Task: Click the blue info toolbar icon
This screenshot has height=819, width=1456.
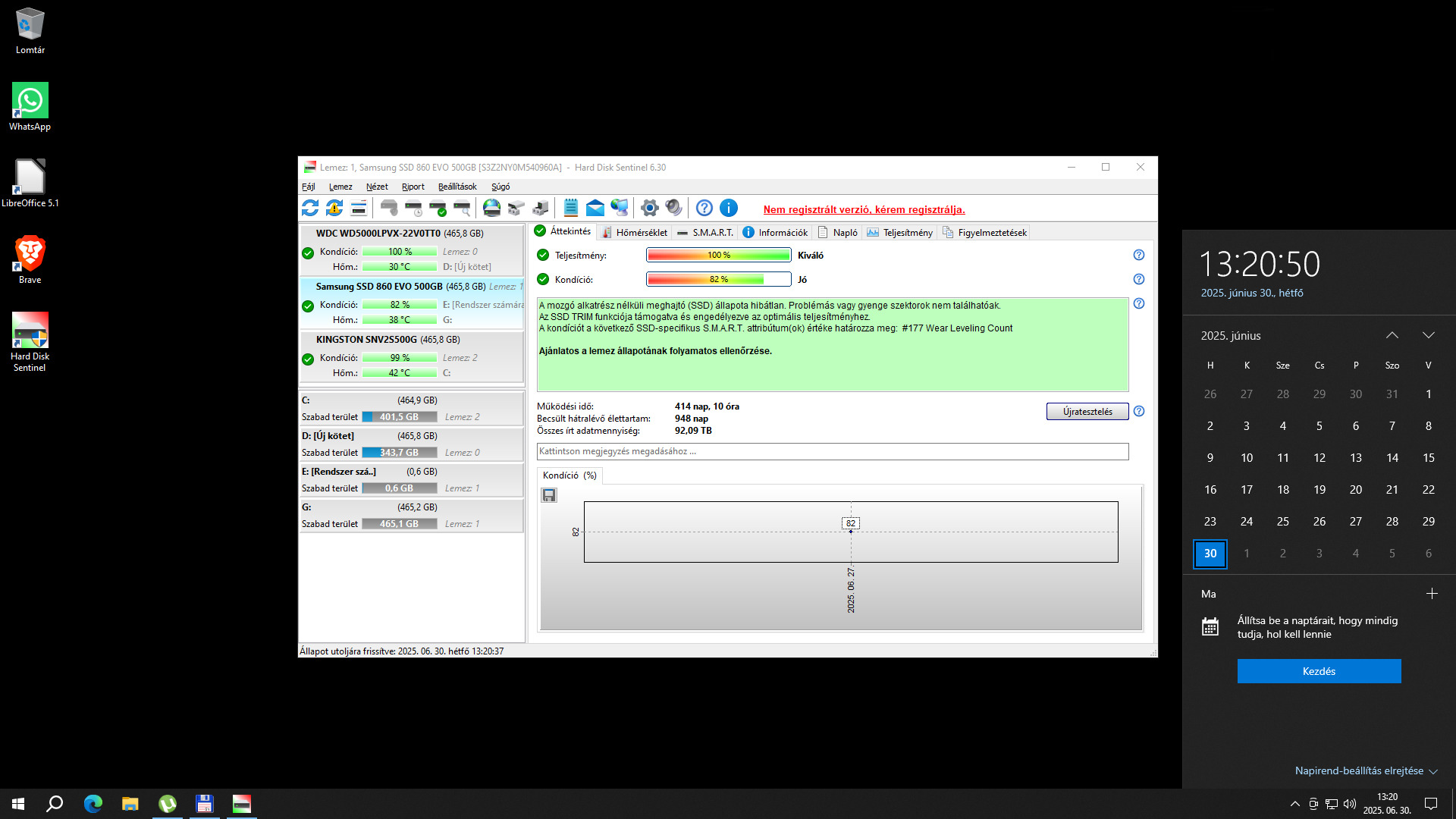Action: click(x=729, y=208)
